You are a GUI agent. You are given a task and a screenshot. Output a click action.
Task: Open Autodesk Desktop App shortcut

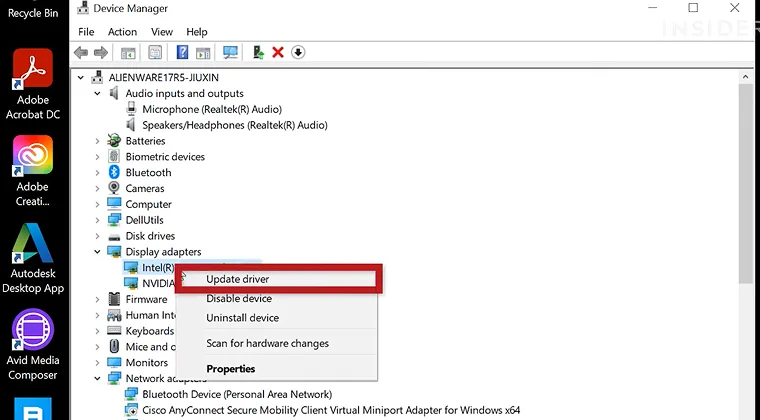(33, 258)
